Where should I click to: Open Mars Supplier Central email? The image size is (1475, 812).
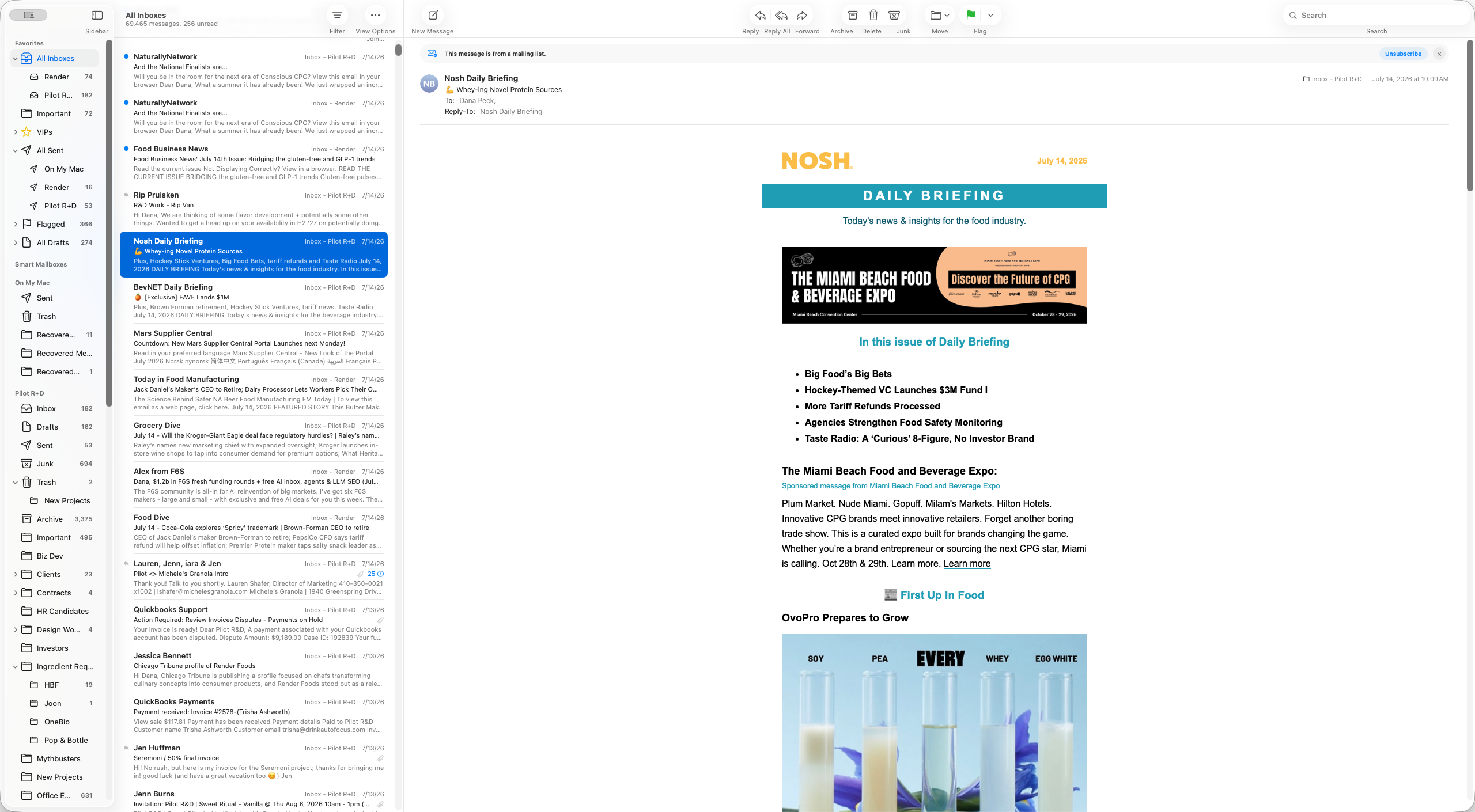pyautogui.click(x=254, y=347)
